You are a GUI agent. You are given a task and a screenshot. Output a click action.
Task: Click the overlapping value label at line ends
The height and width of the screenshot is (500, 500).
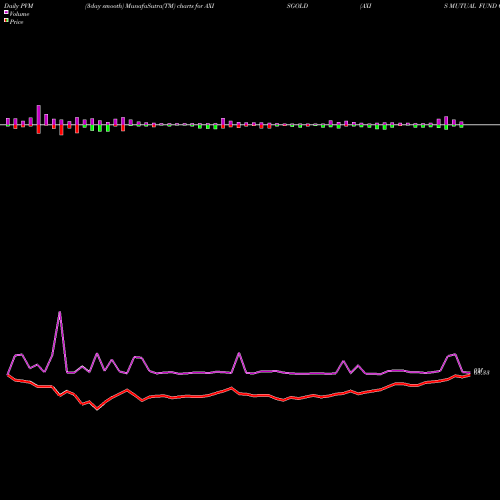pyautogui.click(x=481, y=372)
